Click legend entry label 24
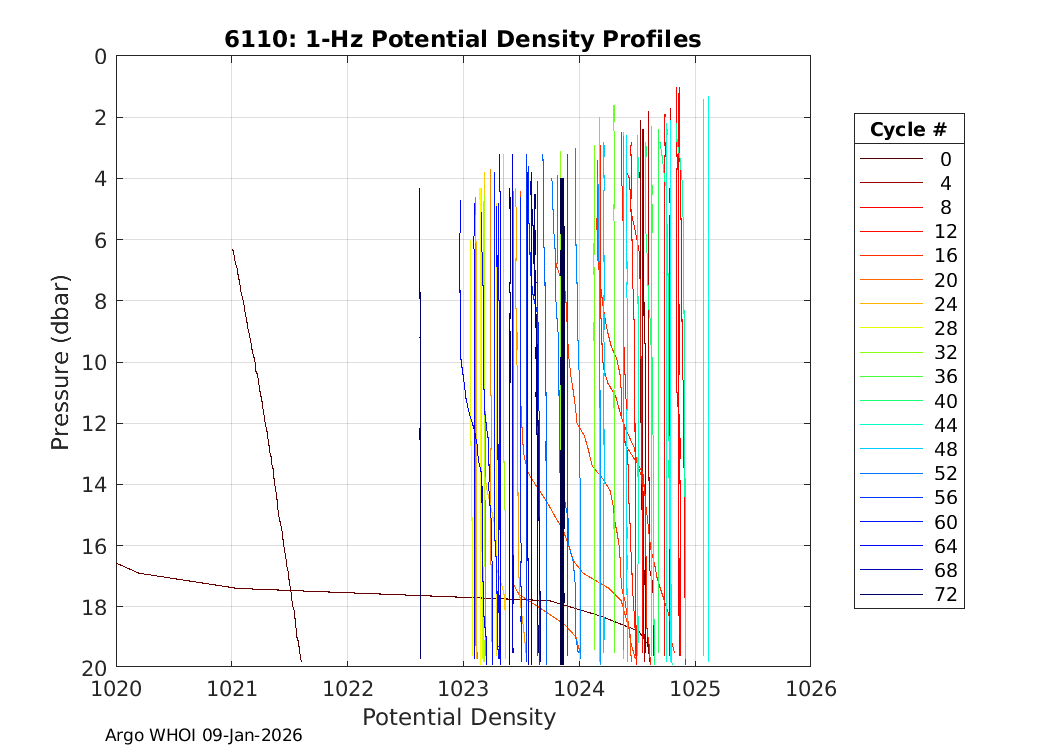 945,304
